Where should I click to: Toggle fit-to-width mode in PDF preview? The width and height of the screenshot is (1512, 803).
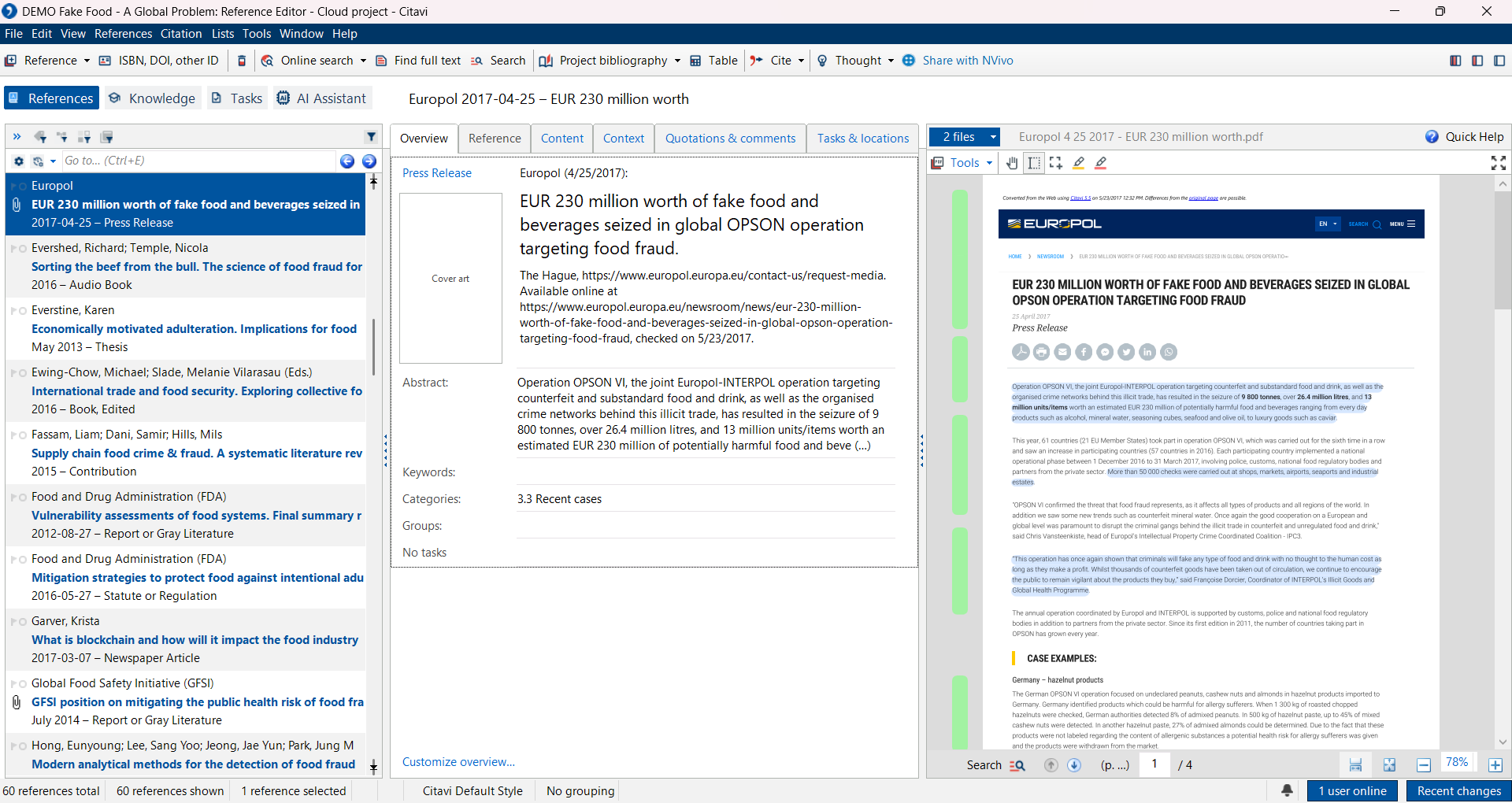point(1355,765)
